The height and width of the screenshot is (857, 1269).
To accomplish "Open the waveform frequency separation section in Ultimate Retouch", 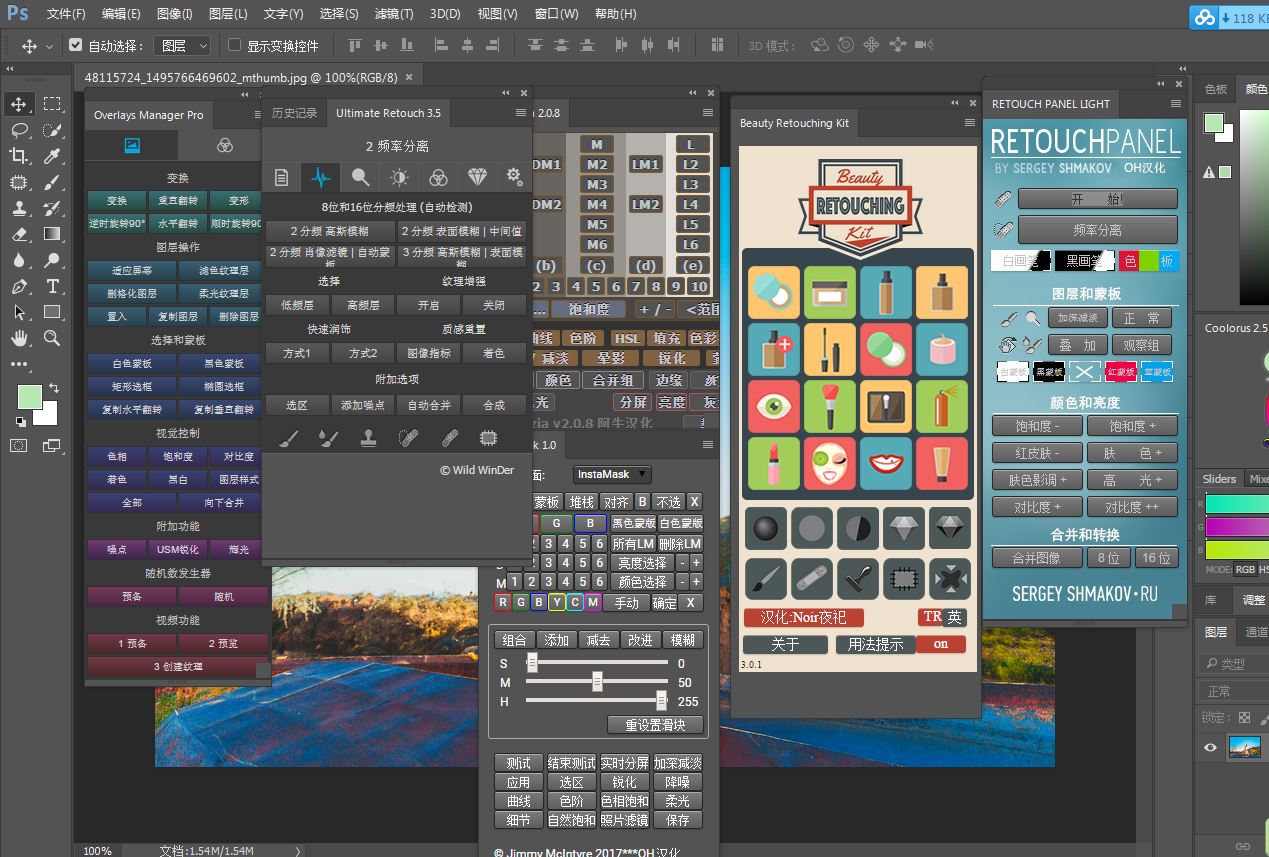I will tap(320, 177).
